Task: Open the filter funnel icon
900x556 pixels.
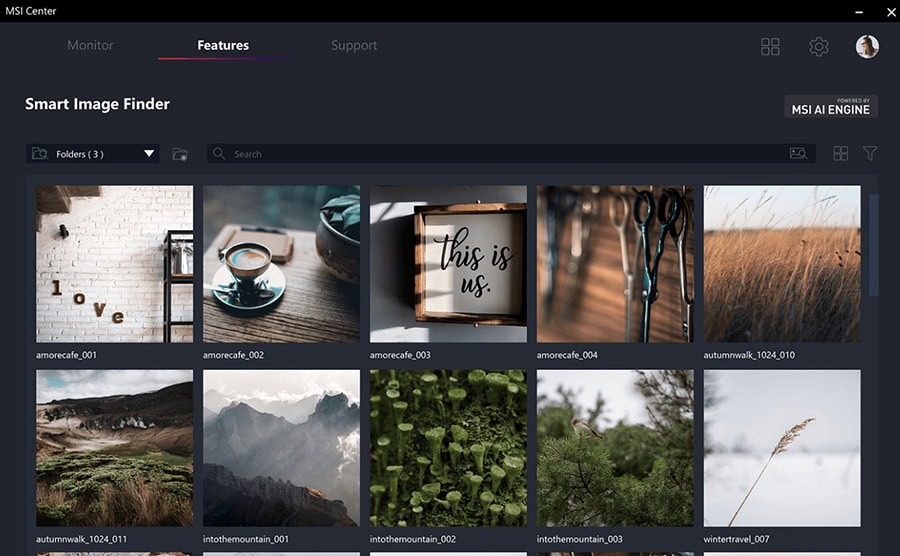Action: (x=870, y=153)
